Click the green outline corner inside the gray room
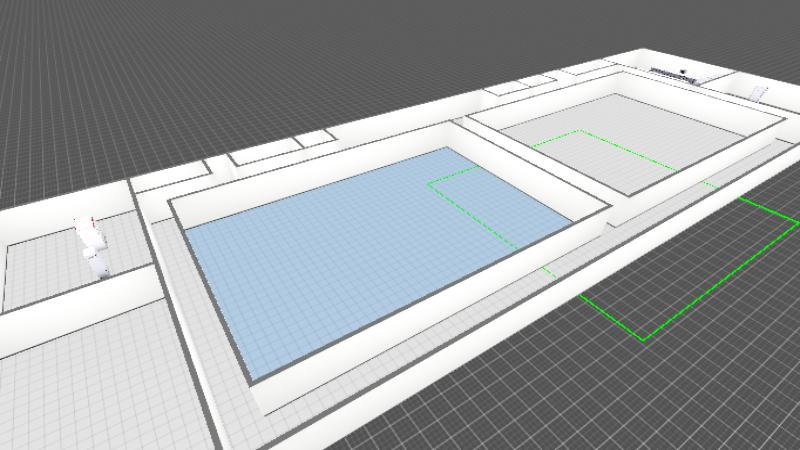Image resolution: width=800 pixels, height=450 pixels. [578, 131]
